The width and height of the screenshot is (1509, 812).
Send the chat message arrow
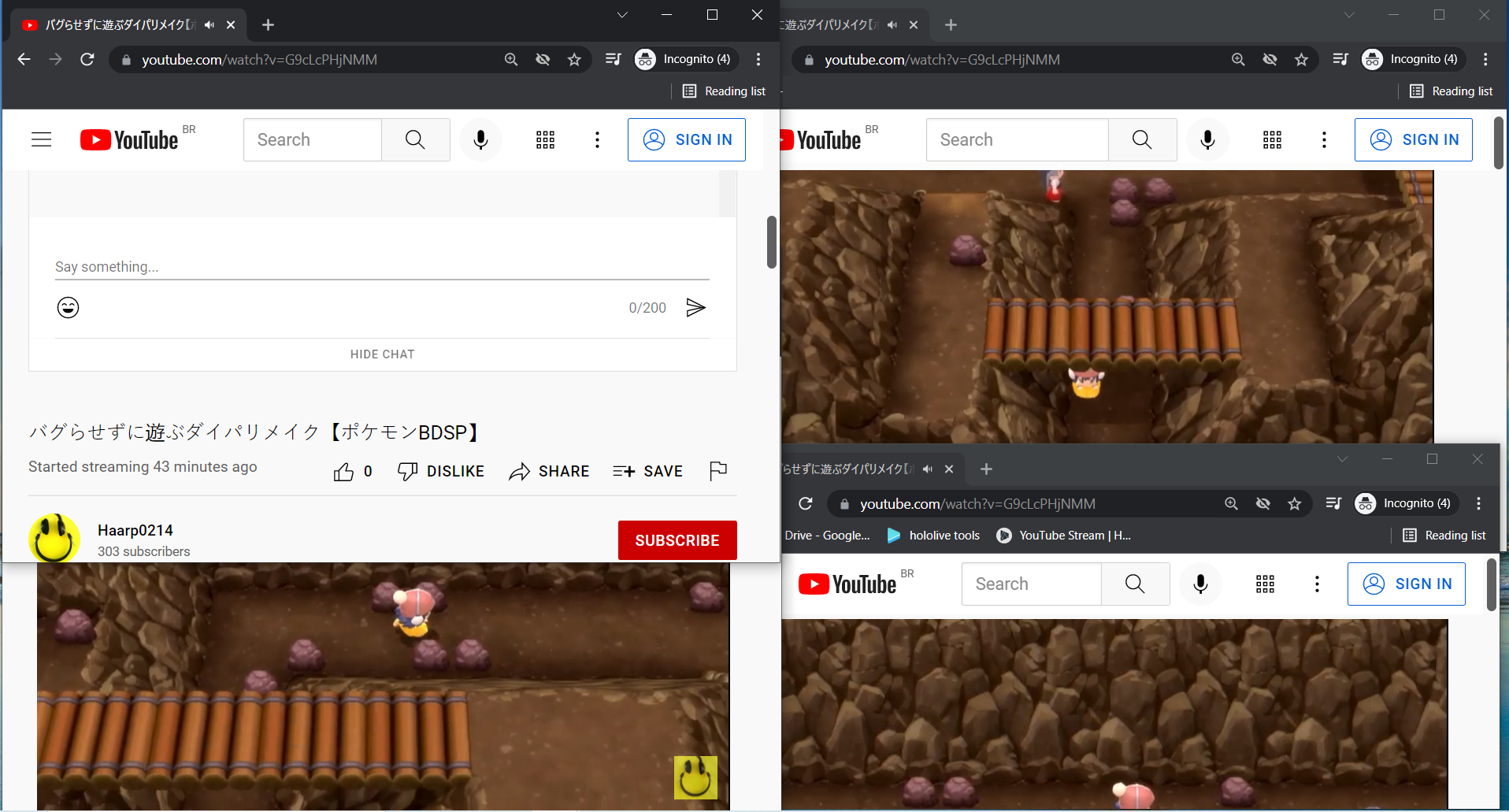coord(695,307)
